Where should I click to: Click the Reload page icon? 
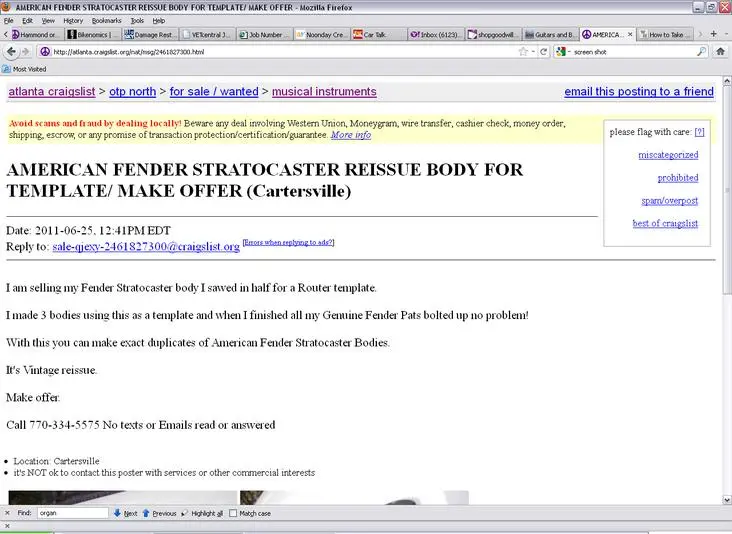point(543,52)
